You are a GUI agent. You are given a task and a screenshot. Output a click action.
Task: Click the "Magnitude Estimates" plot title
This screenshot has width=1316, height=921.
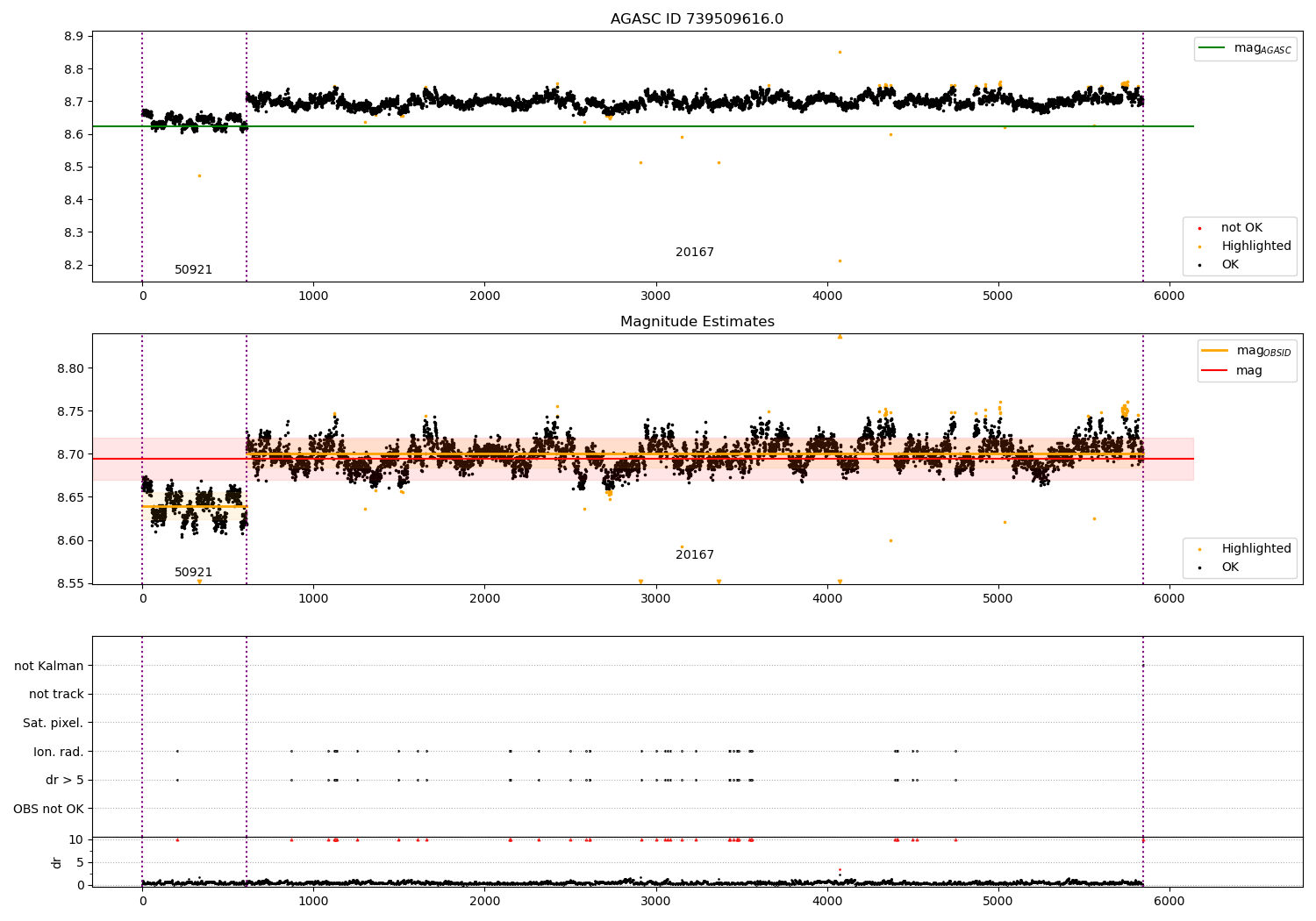coord(697,322)
